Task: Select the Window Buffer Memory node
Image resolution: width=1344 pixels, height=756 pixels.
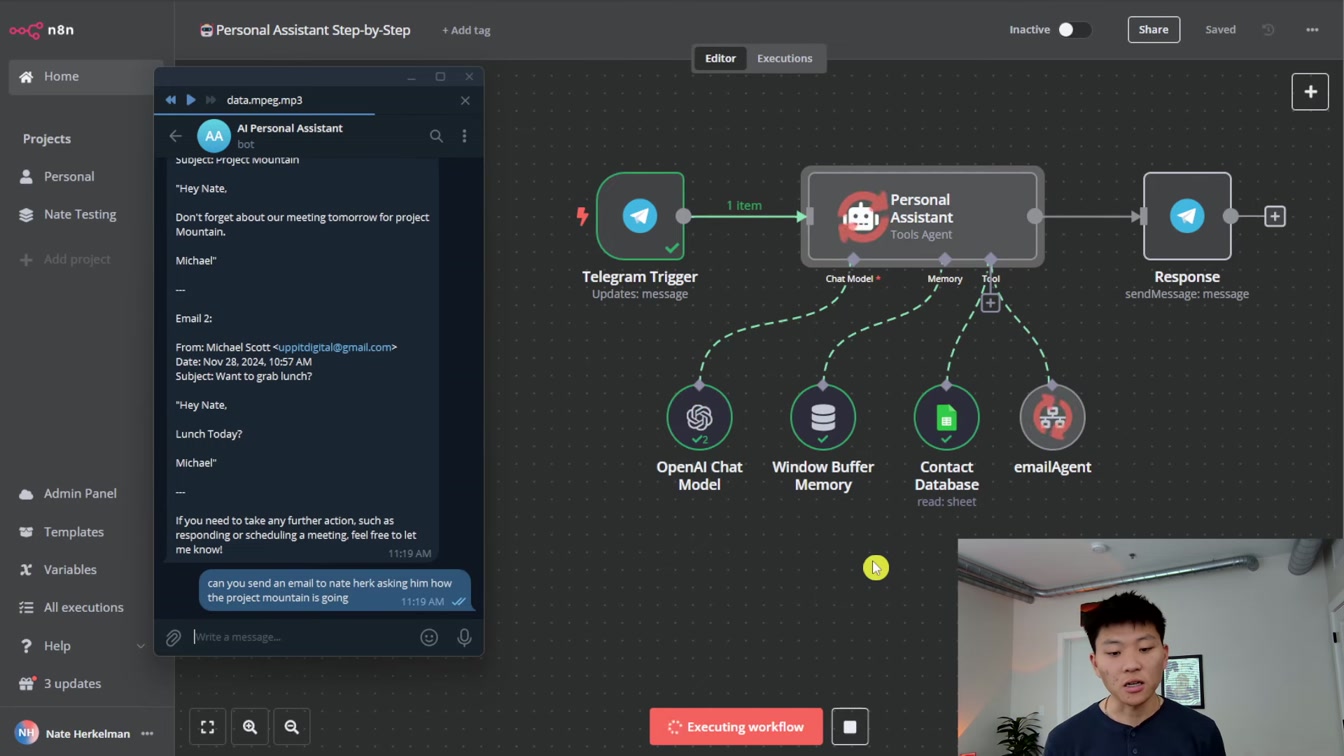Action: [x=823, y=417]
